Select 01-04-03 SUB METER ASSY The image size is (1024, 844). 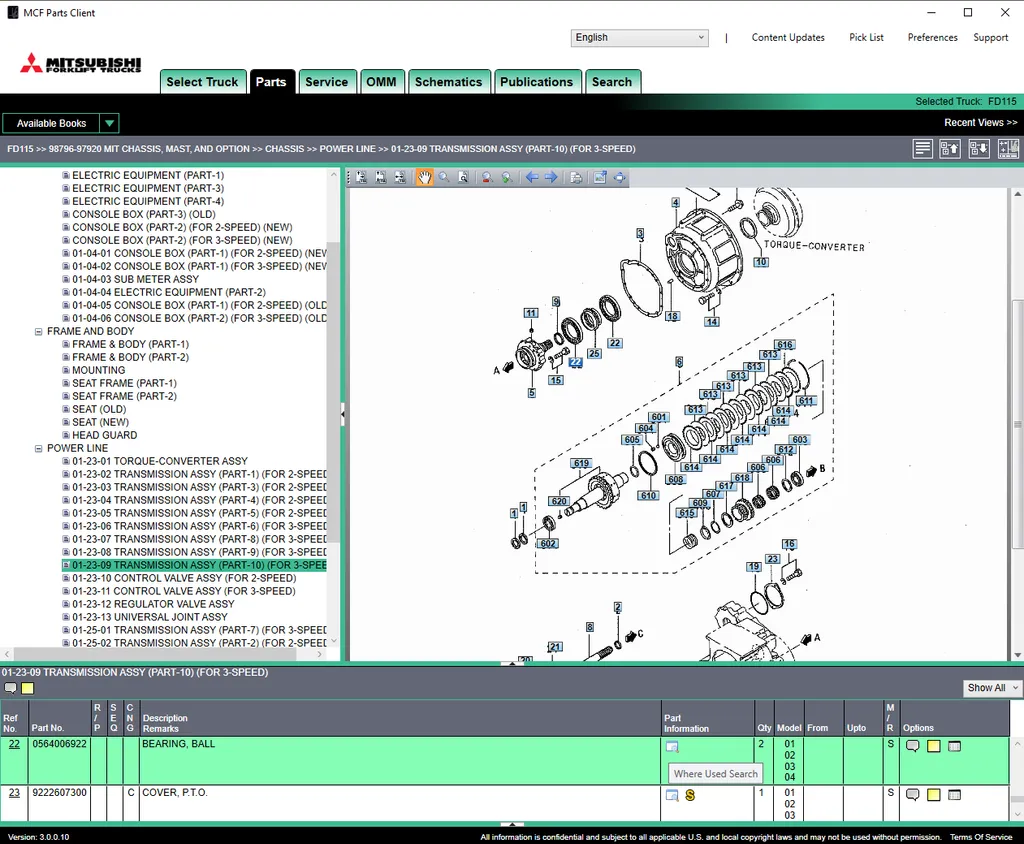tap(135, 279)
